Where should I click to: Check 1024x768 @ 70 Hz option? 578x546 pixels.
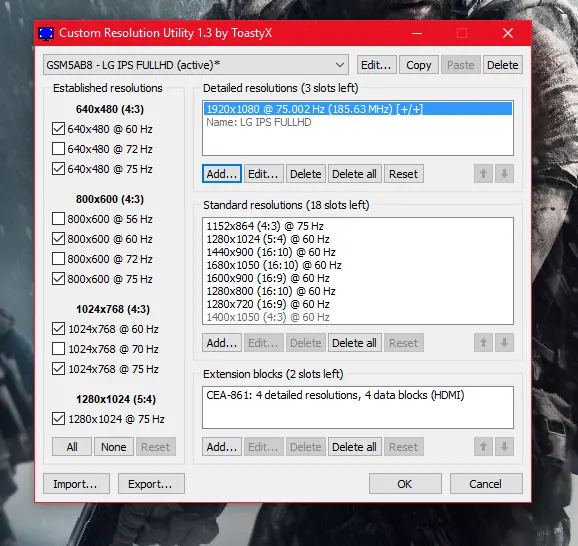[x=58, y=348]
